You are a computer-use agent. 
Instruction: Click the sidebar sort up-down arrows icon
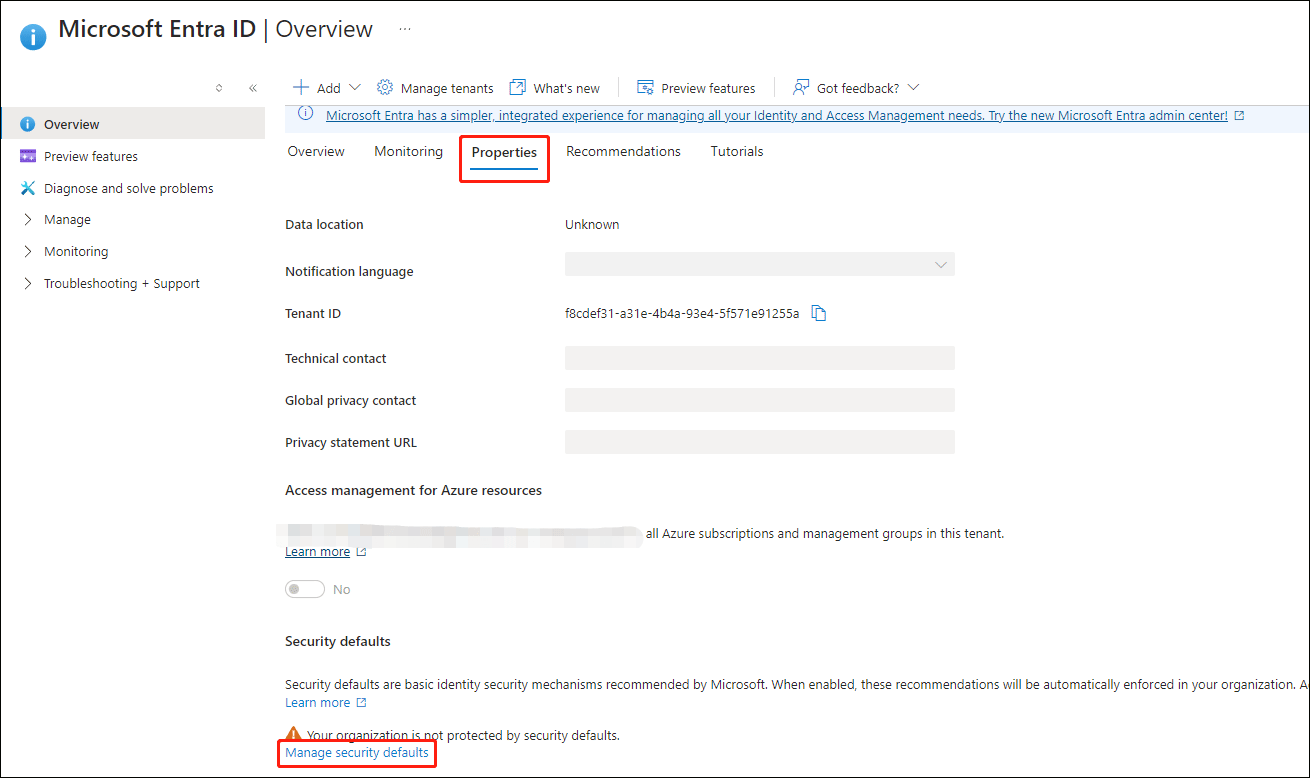click(x=219, y=88)
